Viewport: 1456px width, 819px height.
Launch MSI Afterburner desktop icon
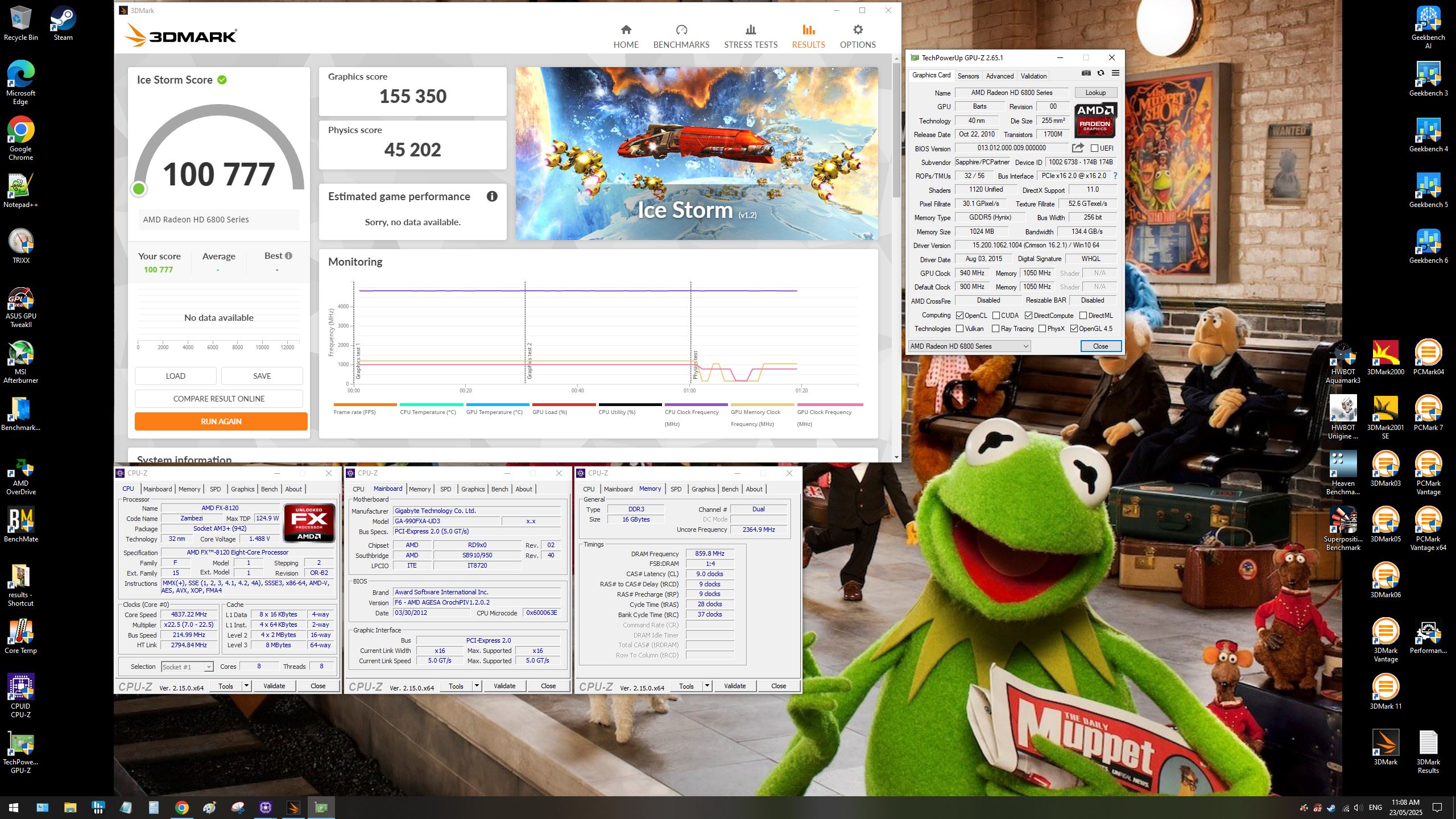click(20, 363)
